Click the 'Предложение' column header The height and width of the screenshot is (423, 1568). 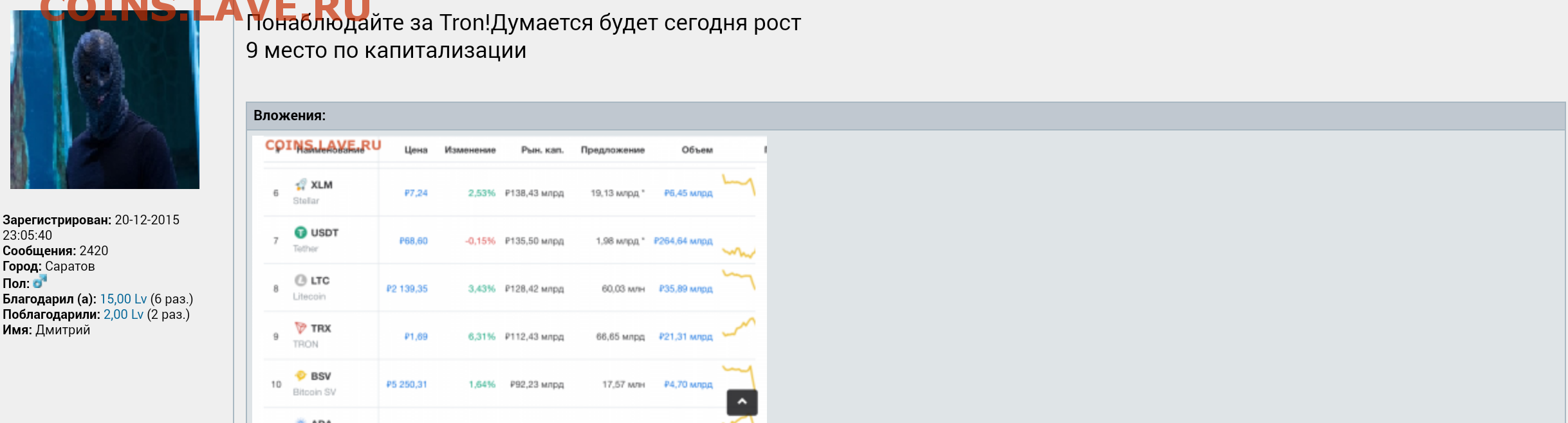[613, 150]
